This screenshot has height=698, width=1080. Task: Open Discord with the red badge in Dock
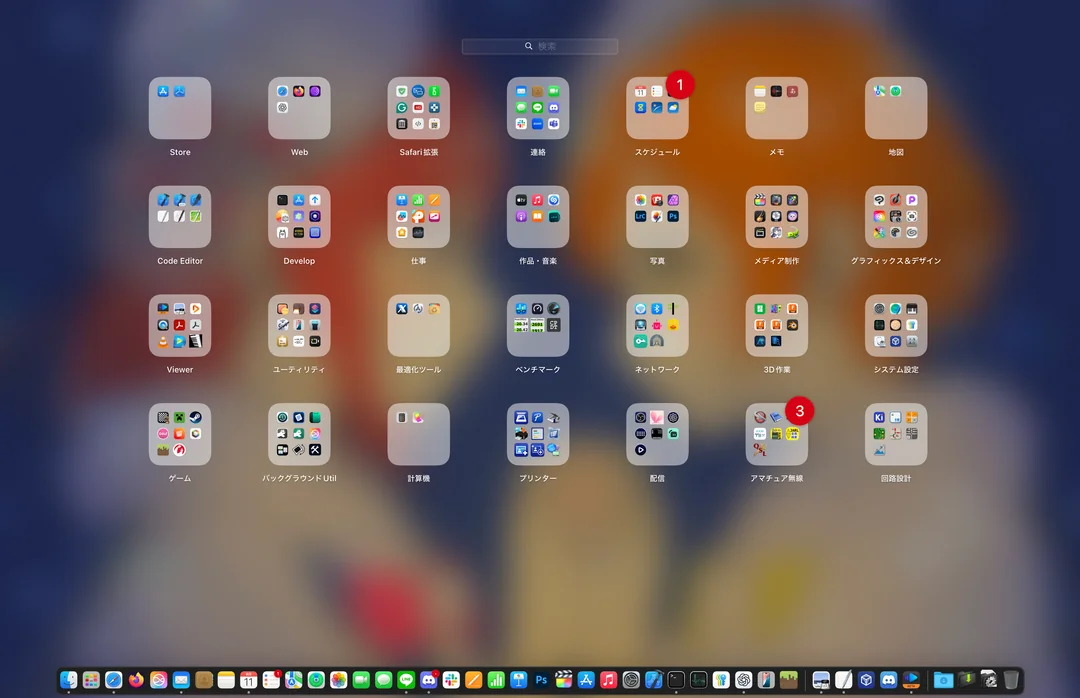(428, 680)
